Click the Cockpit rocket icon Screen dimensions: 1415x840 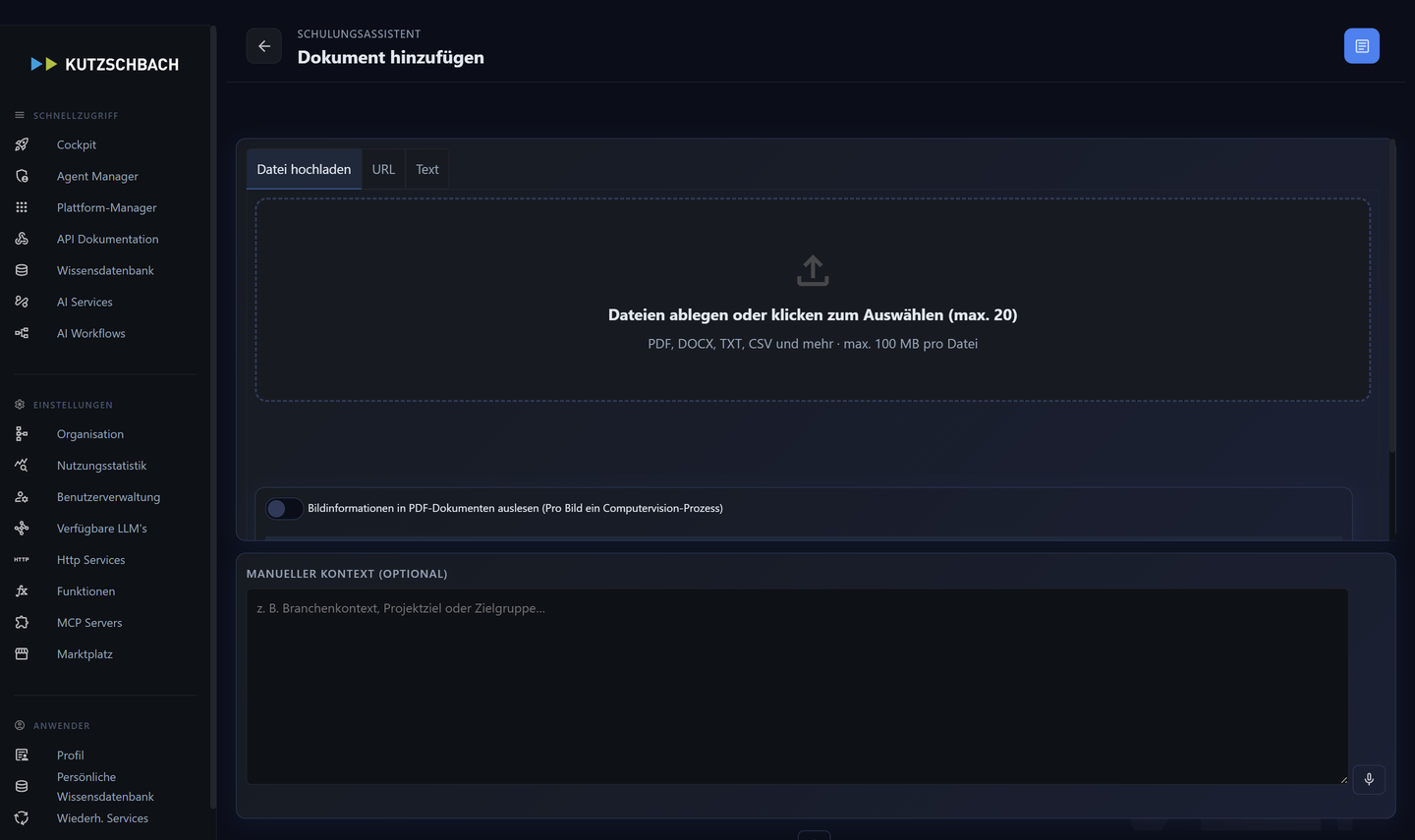(x=22, y=144)
